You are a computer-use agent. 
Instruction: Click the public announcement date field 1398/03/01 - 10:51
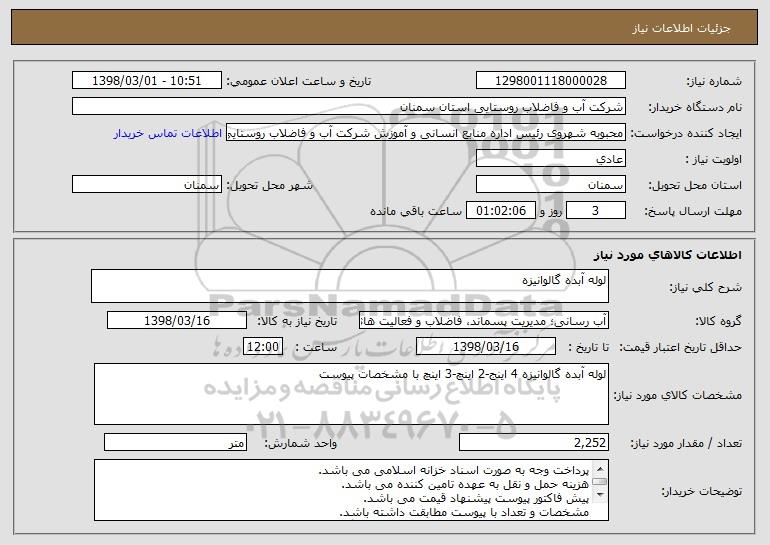[147, 81]
